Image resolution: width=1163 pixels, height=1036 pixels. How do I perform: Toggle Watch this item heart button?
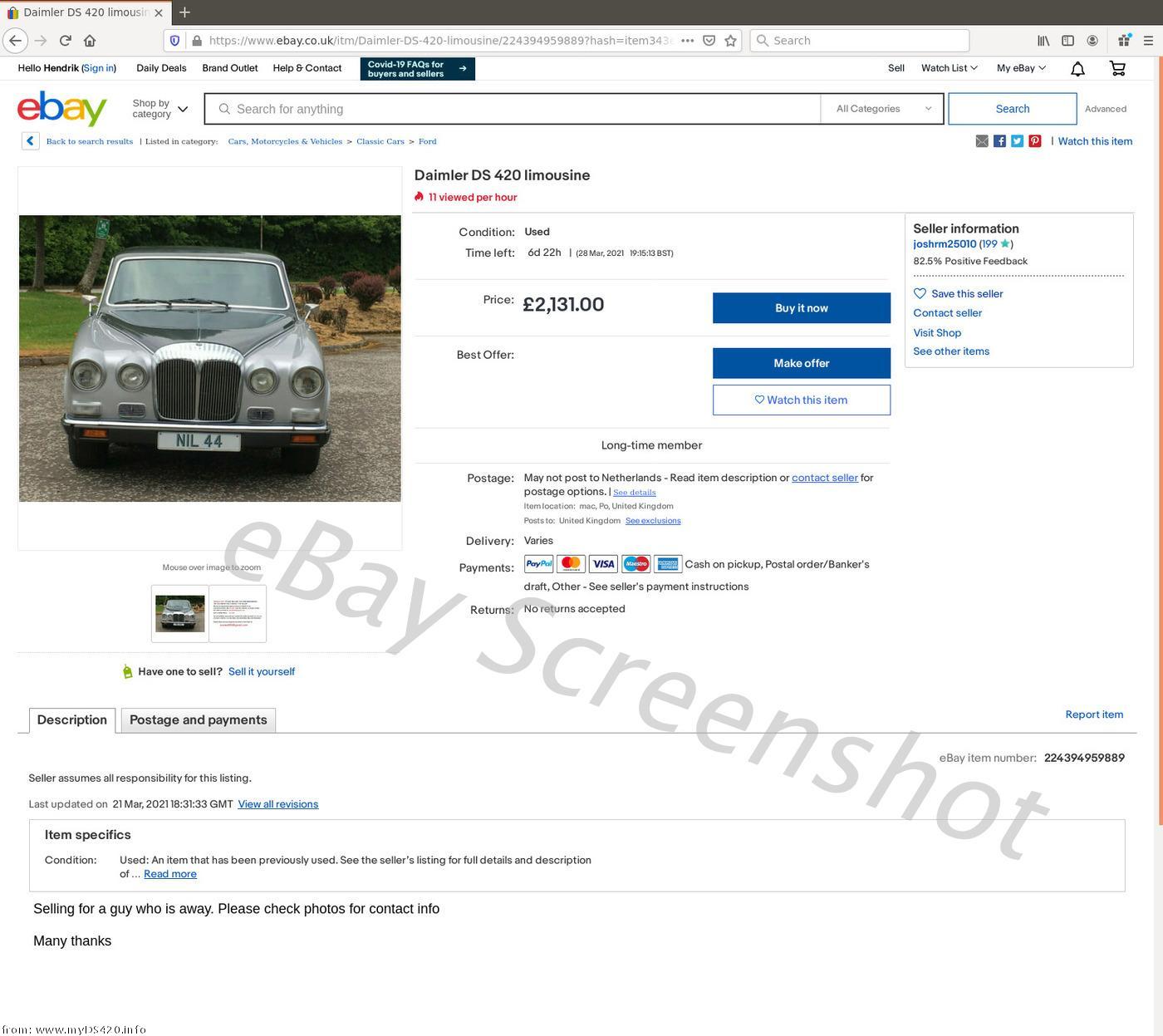(x=801, y=400)
